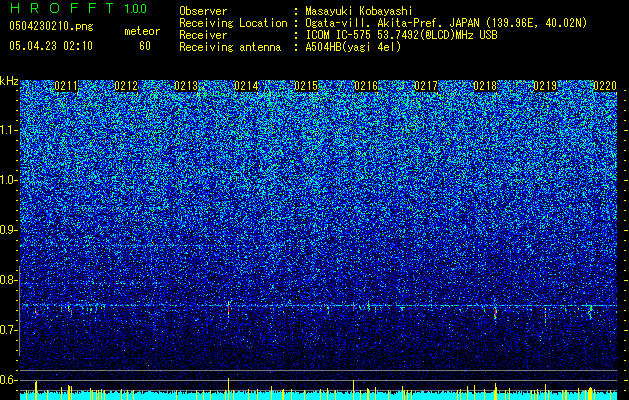Image resolution: width=629 pixels, height=400 pixels.
Task: Click the HROFFT 1.0.0 title text
Action: 78,8
